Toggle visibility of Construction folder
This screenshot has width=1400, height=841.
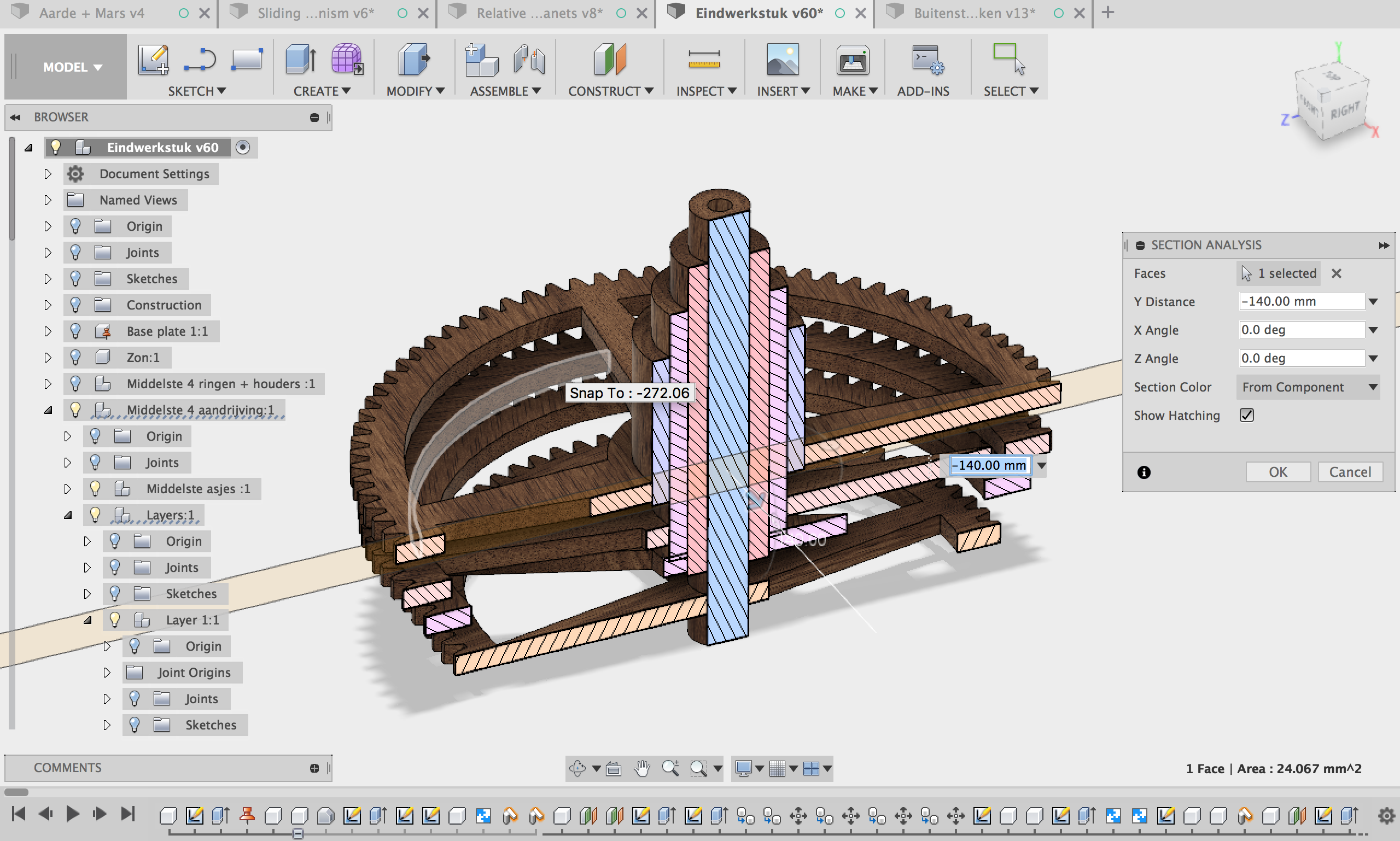pyautogui.click(x=75, y=305)
